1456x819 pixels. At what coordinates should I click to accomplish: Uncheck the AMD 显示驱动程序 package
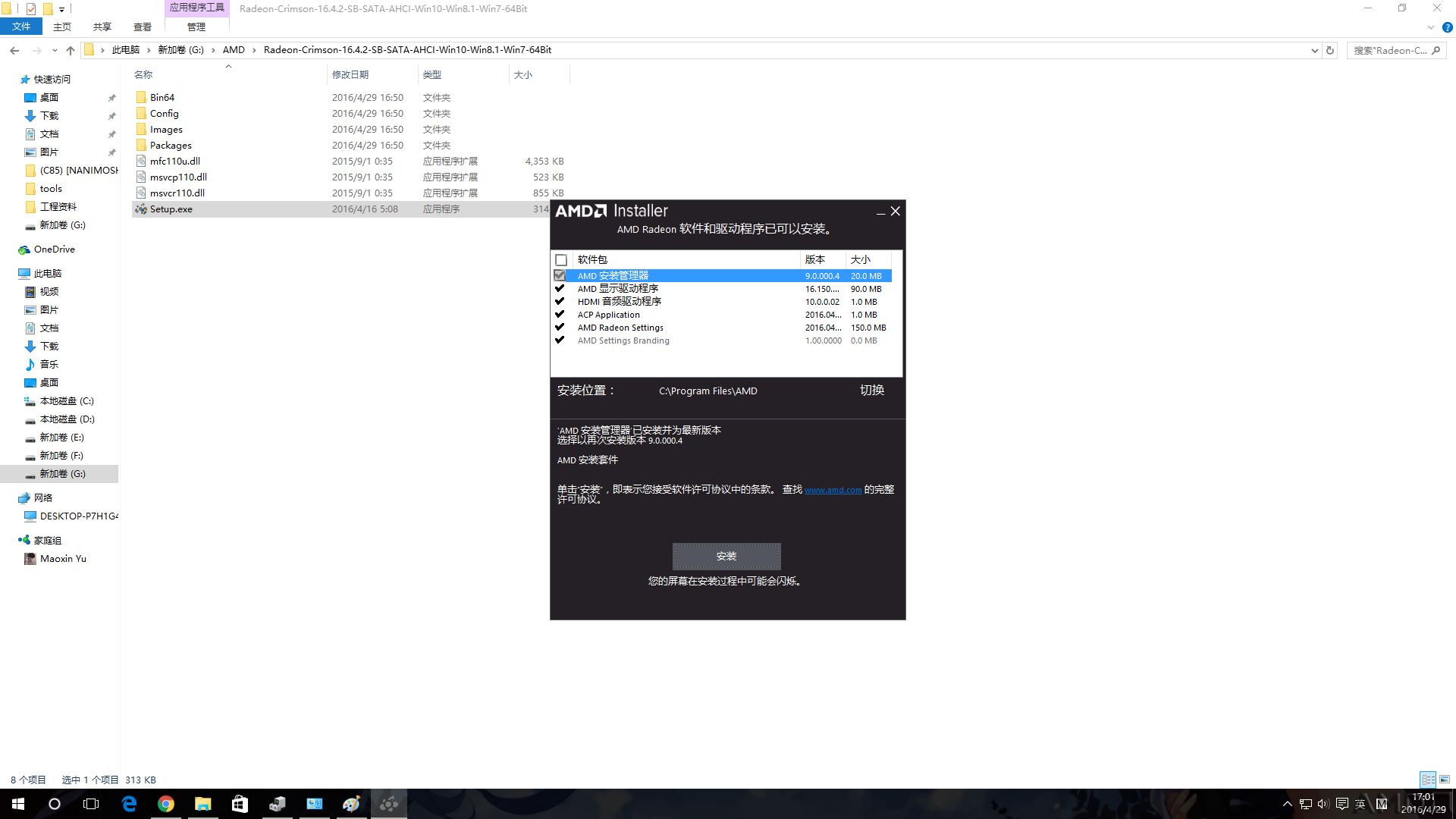click(x=560, y=288)
